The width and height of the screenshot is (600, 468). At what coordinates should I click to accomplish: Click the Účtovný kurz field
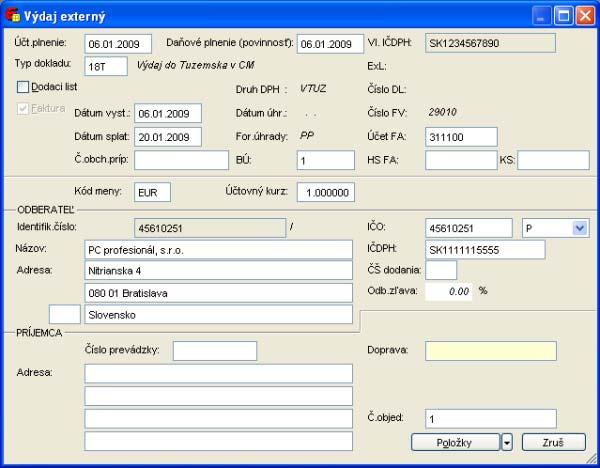(326, 192)
